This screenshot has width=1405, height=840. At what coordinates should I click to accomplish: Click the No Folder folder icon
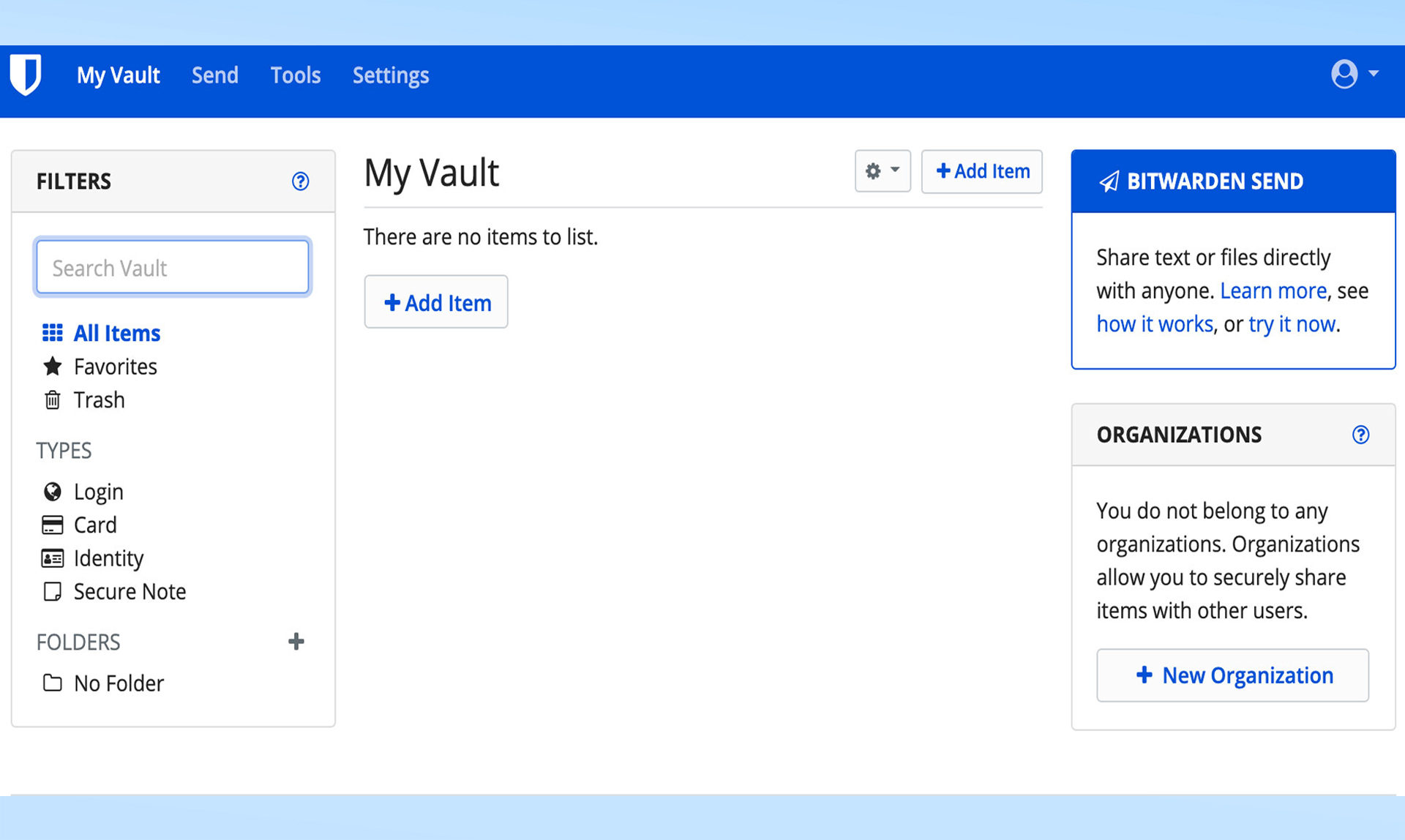pos(51,683)
